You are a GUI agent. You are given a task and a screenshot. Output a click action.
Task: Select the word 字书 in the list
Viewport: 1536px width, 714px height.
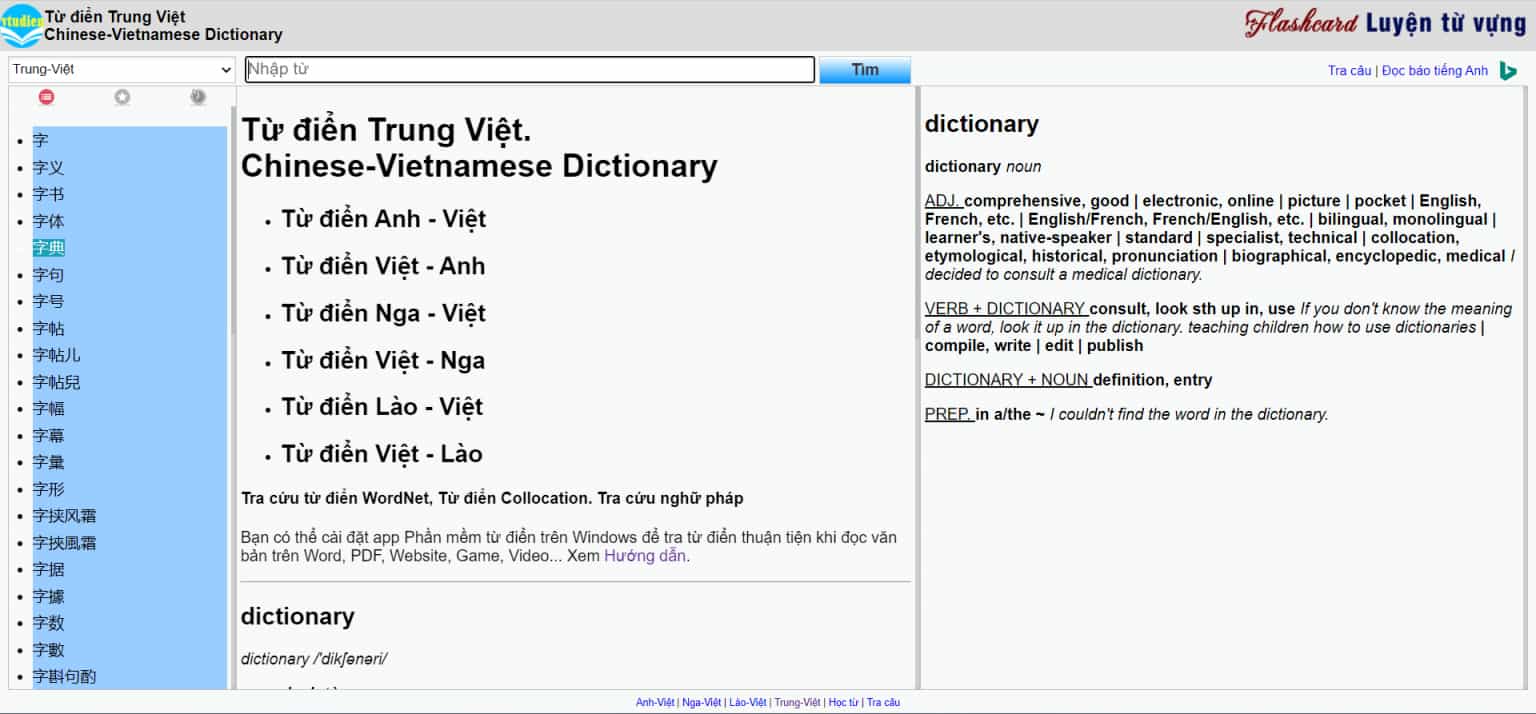click(x=48, y=194)
